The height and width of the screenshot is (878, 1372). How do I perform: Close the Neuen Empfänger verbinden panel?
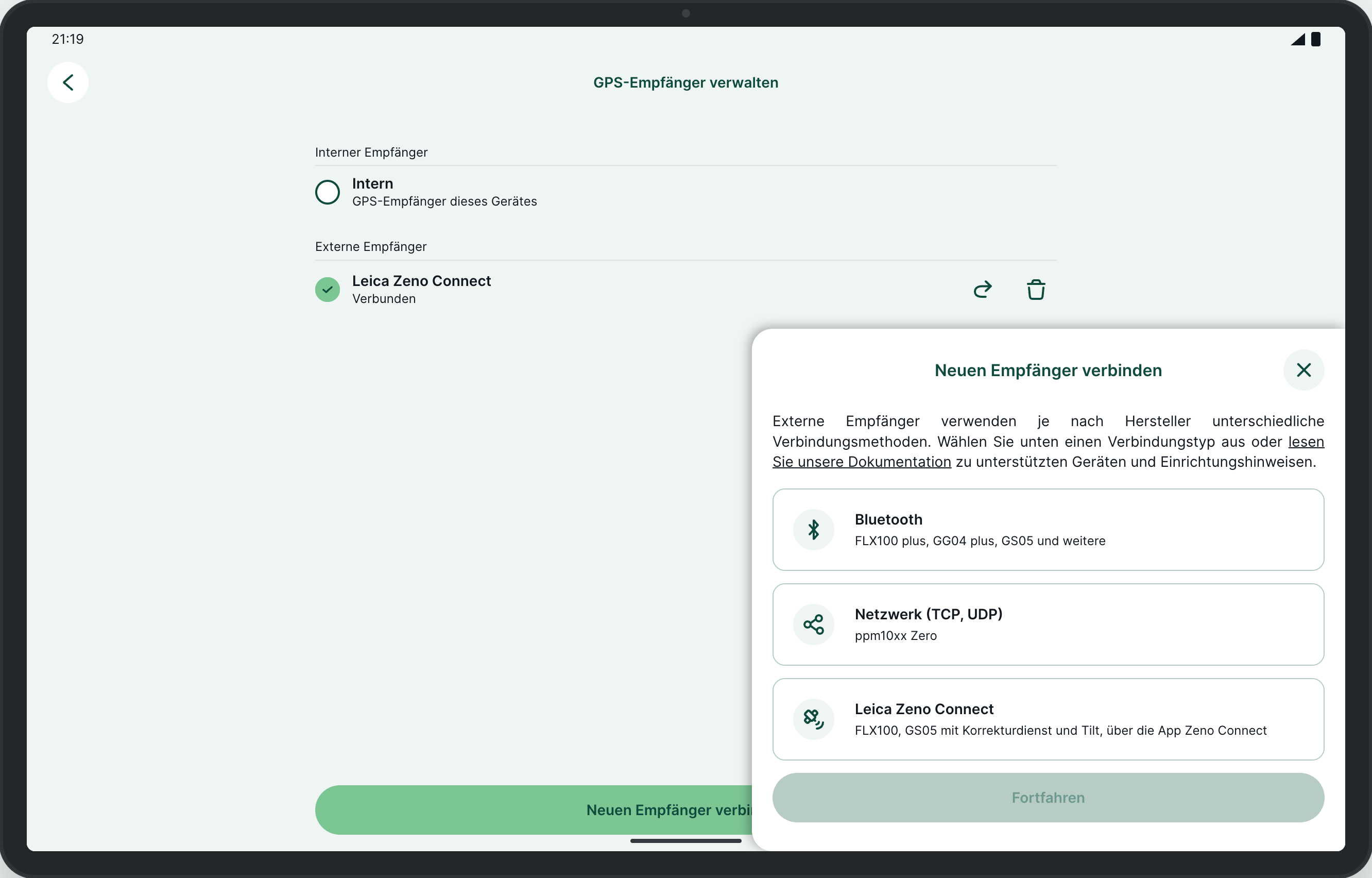[x=1304, y=370]
